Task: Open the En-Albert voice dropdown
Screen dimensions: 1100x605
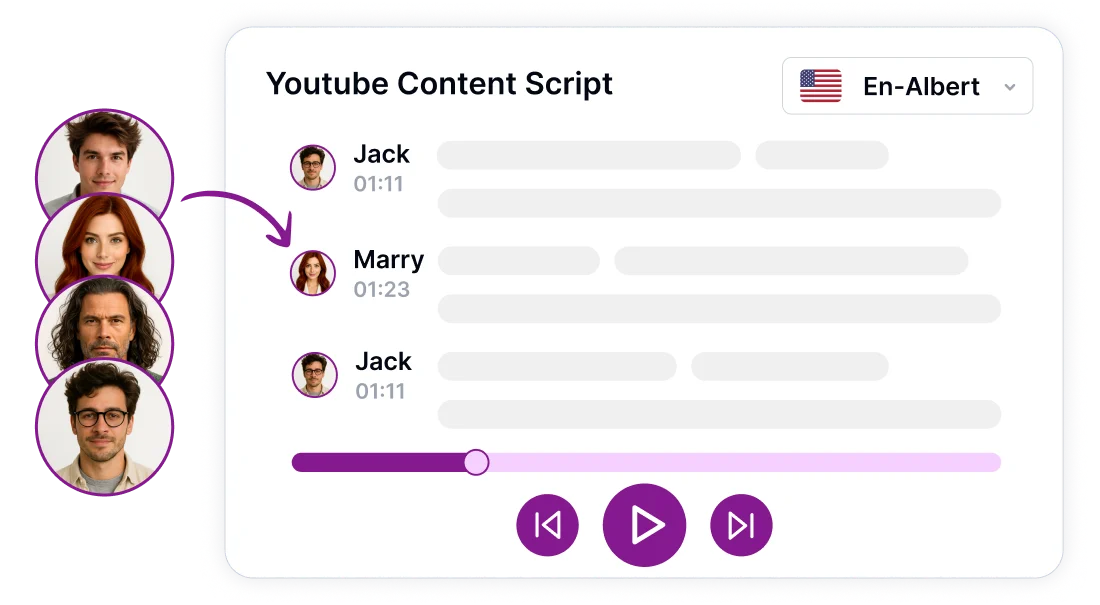Action: coord(907,87)
